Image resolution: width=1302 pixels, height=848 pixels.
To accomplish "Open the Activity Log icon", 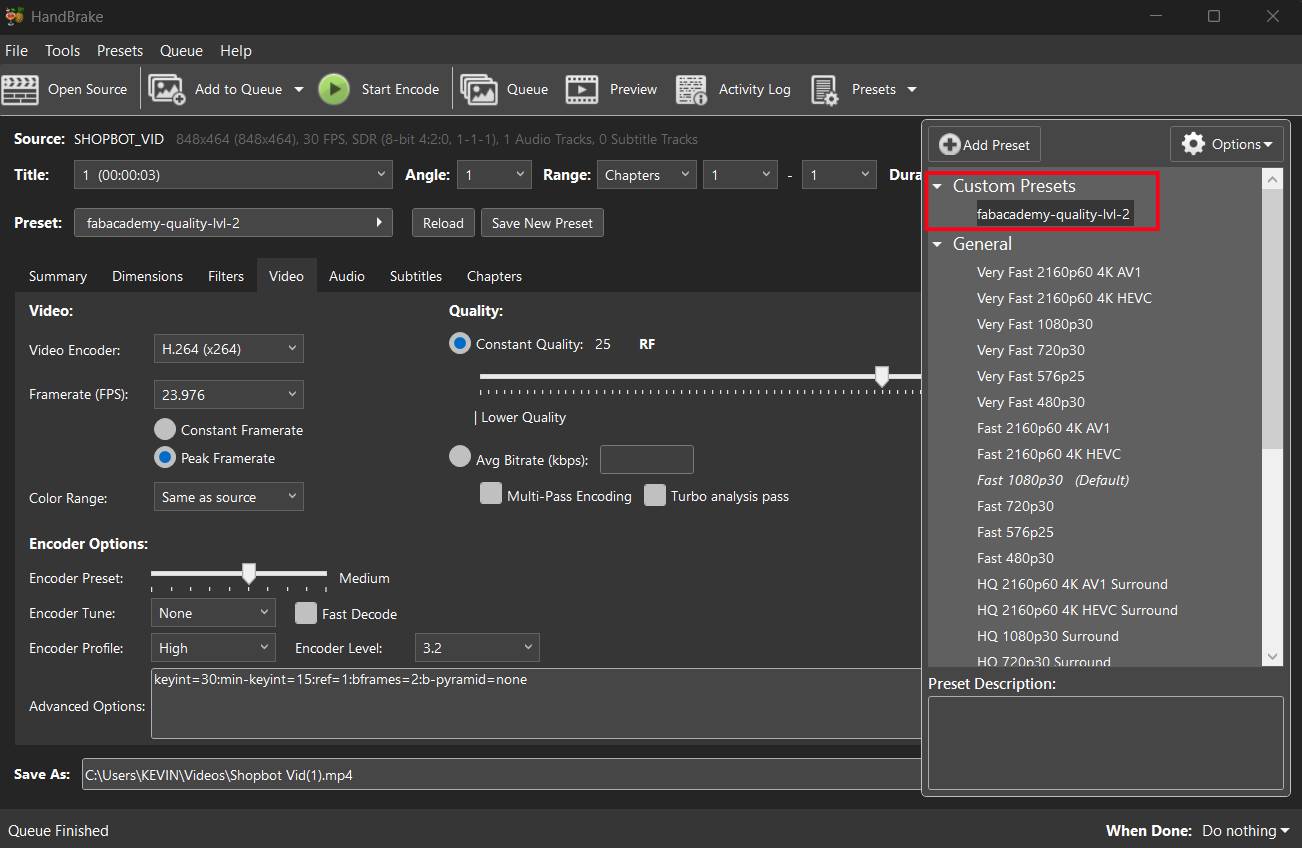I will click(x=692, y=89).
